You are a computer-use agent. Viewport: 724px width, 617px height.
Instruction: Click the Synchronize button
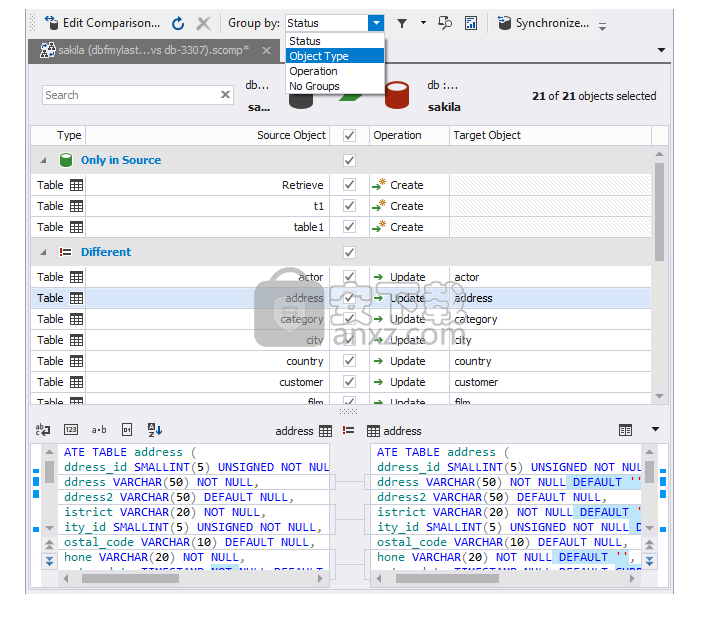coord(543,23)
